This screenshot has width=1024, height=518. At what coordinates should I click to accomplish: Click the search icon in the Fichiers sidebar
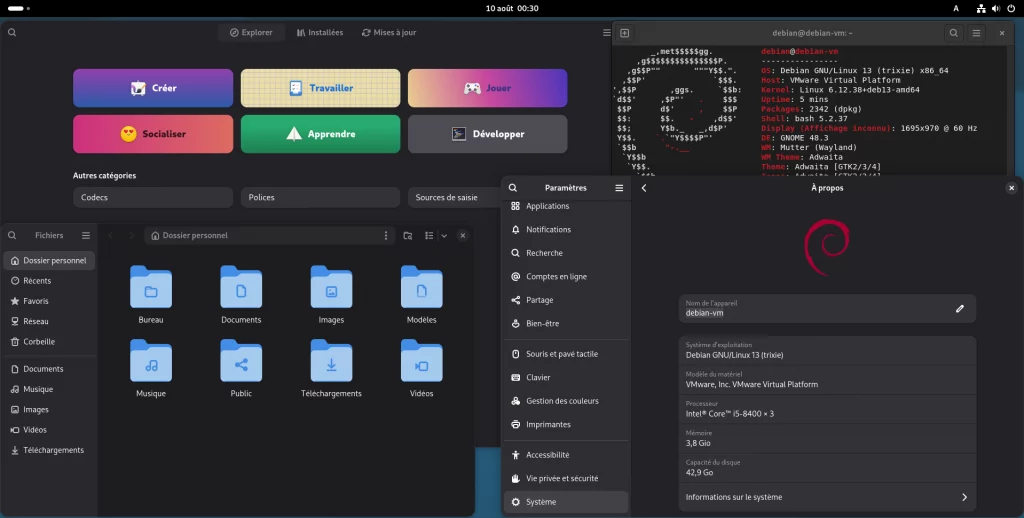point(13,236)
